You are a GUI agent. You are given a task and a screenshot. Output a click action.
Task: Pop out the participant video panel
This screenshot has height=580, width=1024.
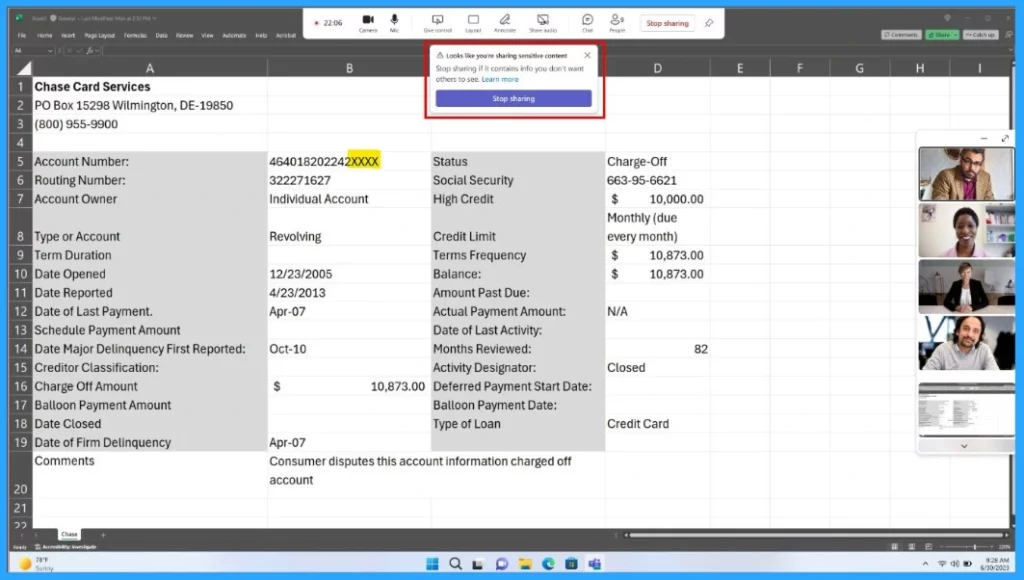pos(1005,138)
